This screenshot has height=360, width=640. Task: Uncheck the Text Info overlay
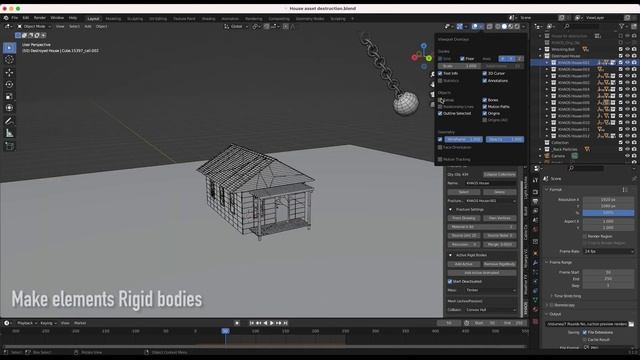pyautogui.click(x=440, y=73)
